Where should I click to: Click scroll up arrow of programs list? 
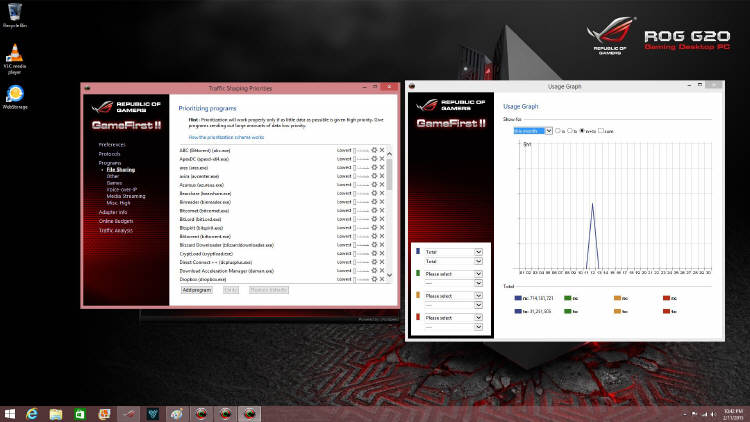tap(389, 154)
